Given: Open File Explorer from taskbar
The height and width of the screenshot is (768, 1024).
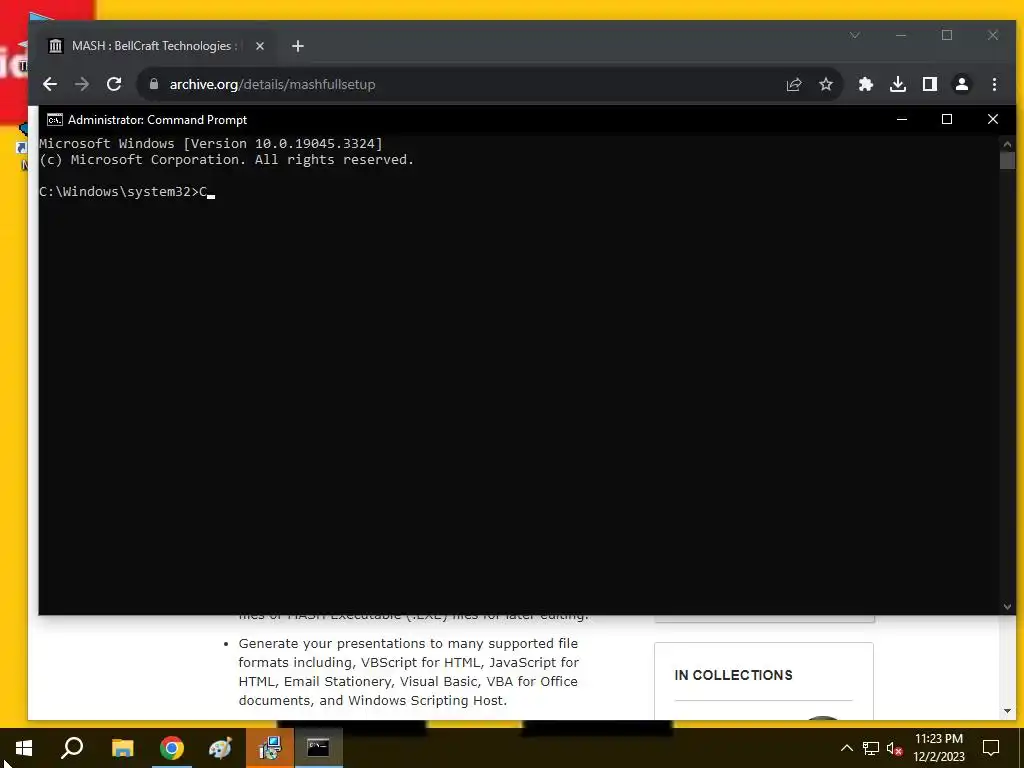Looking at the screenshot, I should click(x=122, y=748).
